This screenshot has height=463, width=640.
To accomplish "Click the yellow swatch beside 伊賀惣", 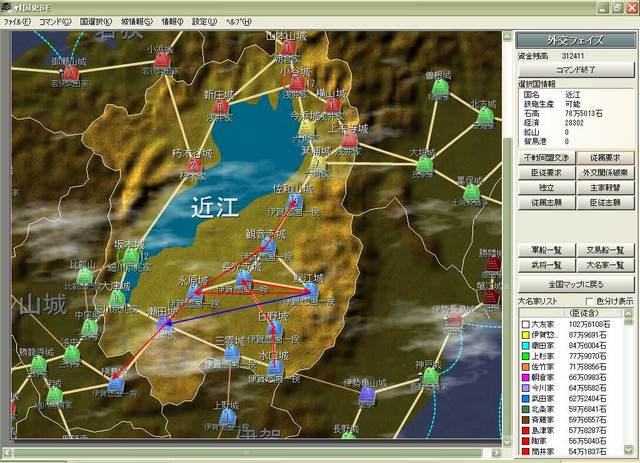I will (525, 335).
